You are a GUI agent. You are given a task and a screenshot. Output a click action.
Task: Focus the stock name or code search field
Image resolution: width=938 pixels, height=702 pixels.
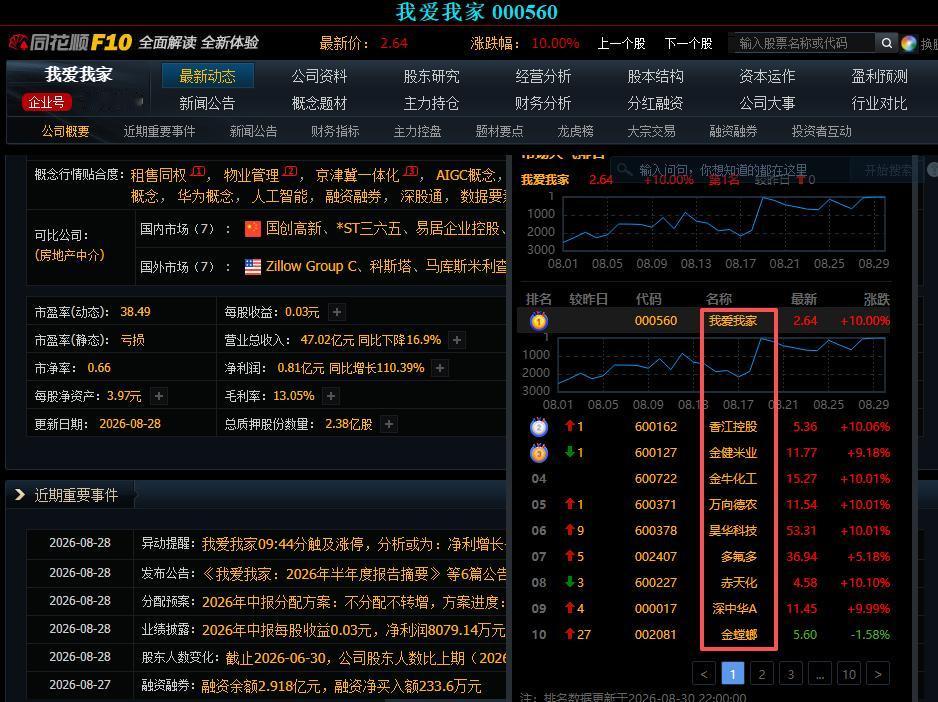tap(802, 43)
